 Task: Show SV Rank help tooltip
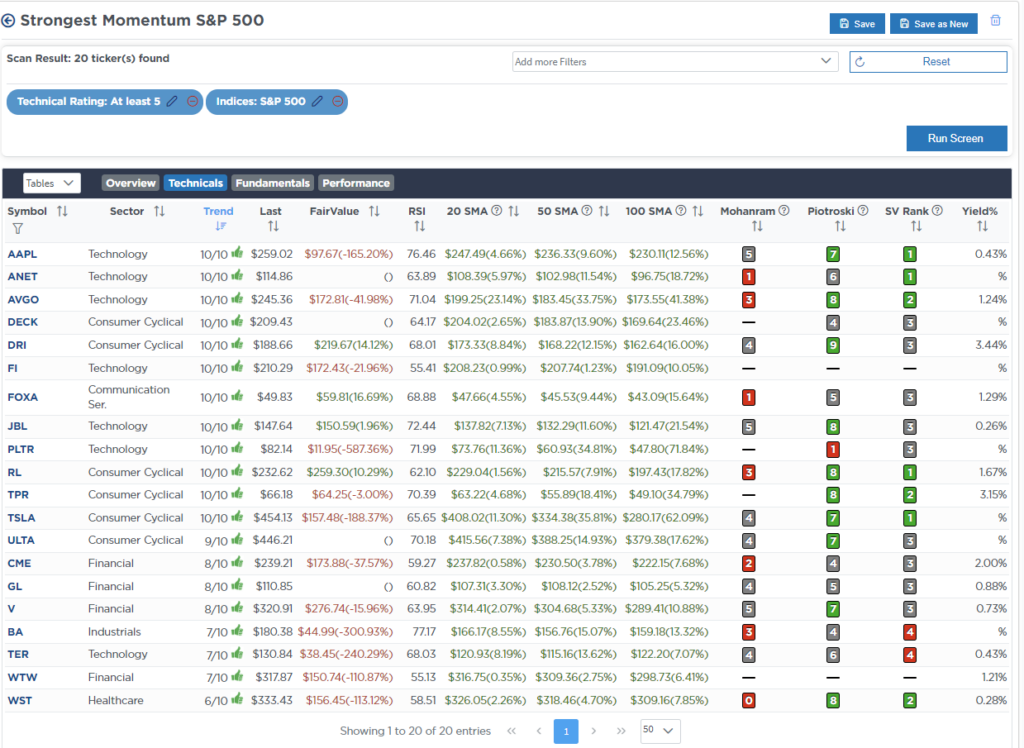[x=937, y=210]
